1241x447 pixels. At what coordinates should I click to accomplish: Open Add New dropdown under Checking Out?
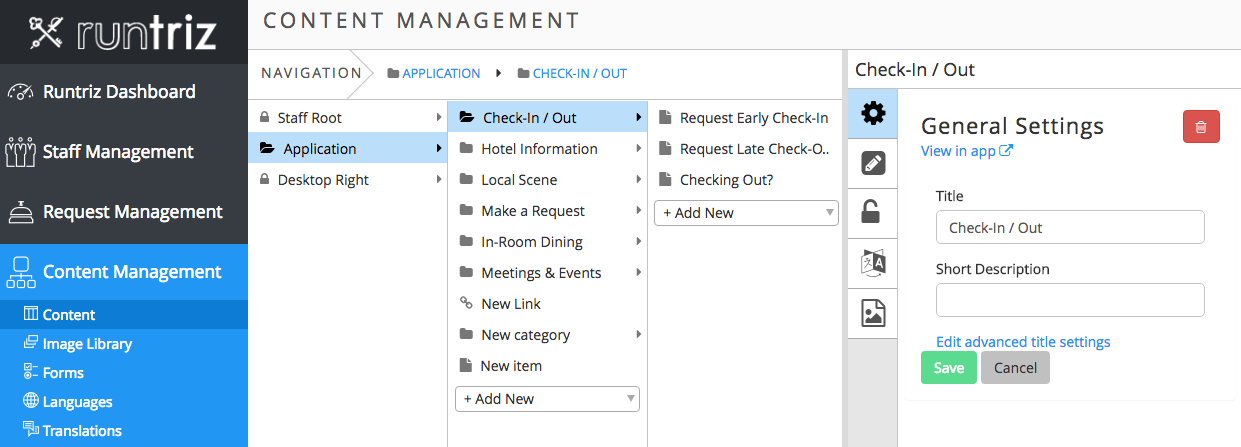click(746, 212)
